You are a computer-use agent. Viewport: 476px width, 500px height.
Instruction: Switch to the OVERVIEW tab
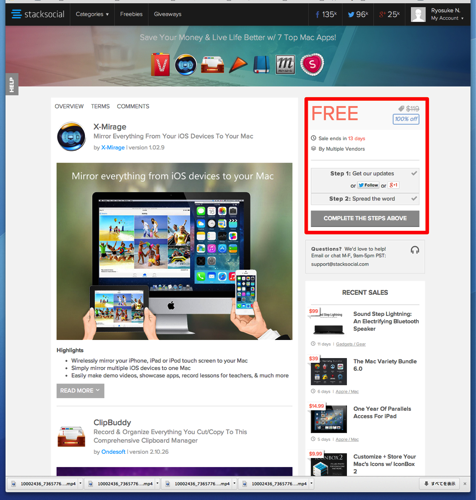pyautogui.click(x=69, y=106)
